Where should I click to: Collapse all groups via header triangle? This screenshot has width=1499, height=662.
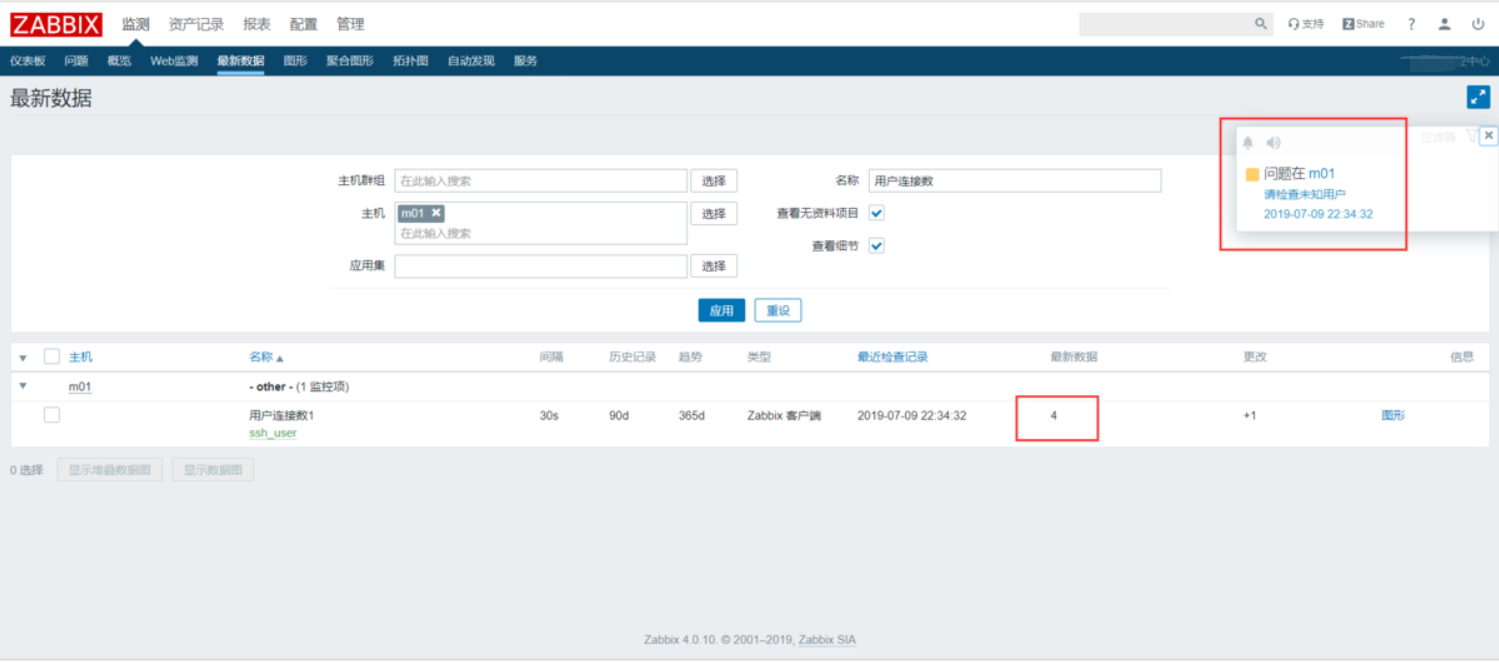point(23,358)
